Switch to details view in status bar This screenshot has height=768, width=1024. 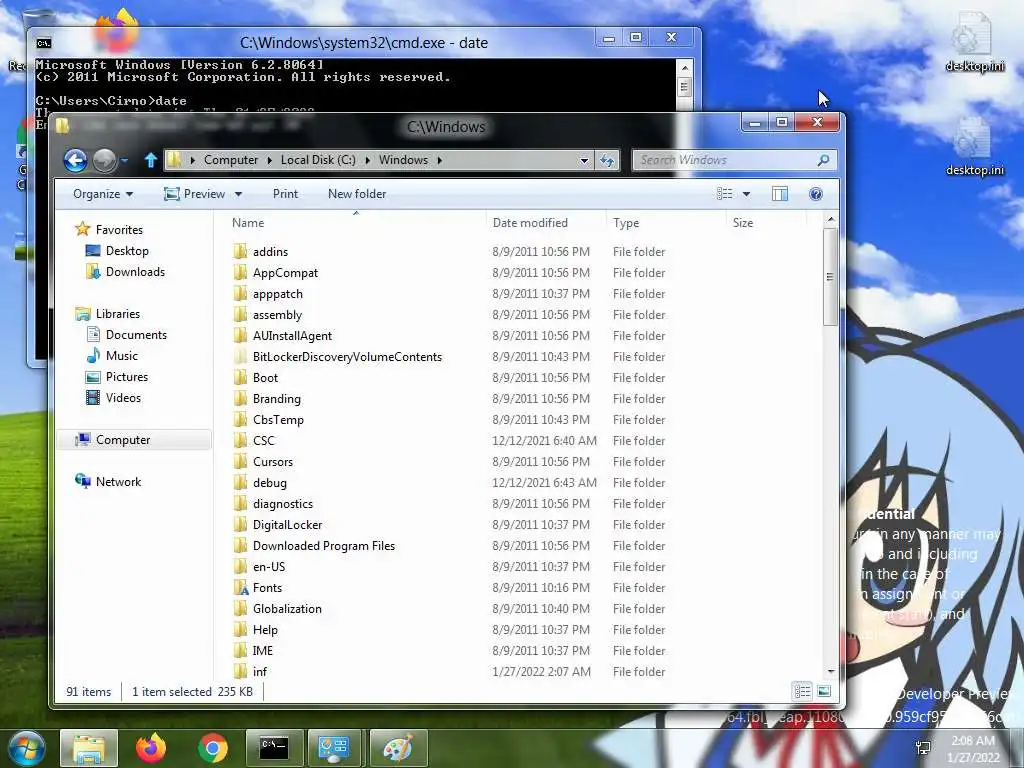[802, 691]
